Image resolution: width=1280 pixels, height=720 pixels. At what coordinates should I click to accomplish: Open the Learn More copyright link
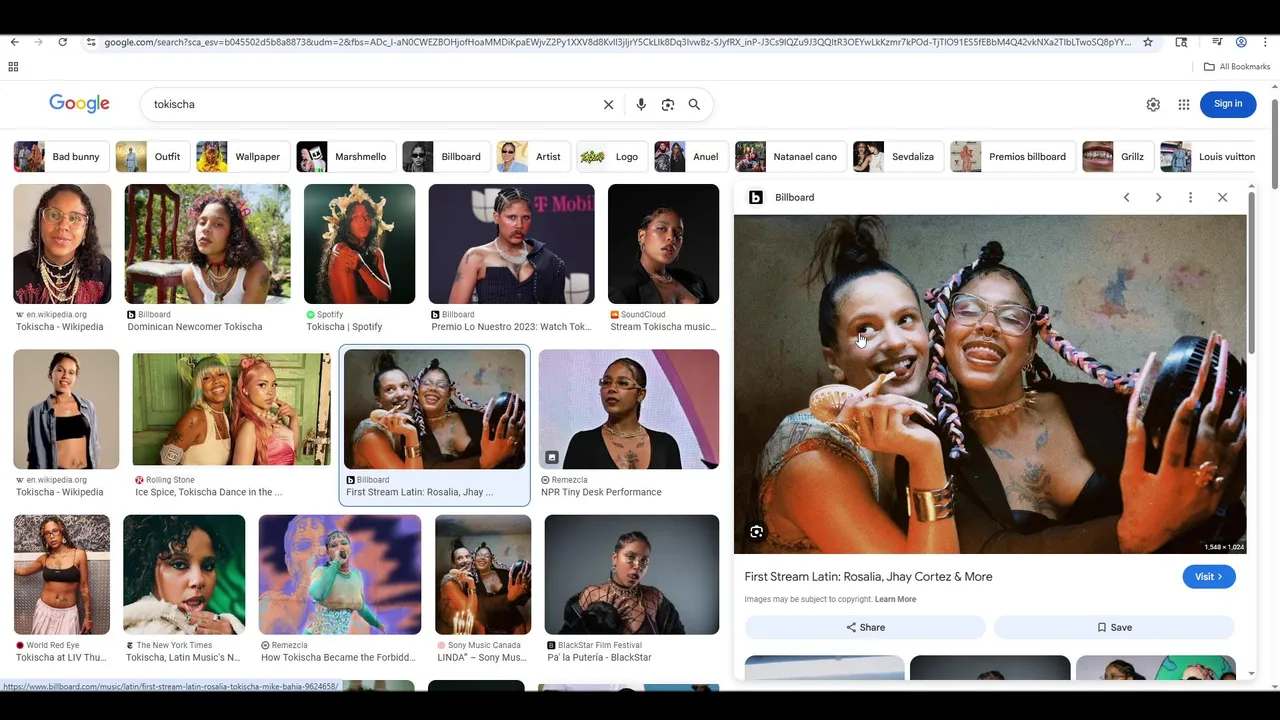pyautogui.click(x=895, y=599)
